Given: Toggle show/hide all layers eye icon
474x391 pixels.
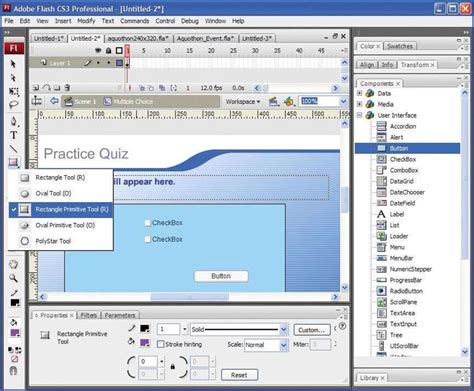Looking at the screenshot, I should pos(98,51).
